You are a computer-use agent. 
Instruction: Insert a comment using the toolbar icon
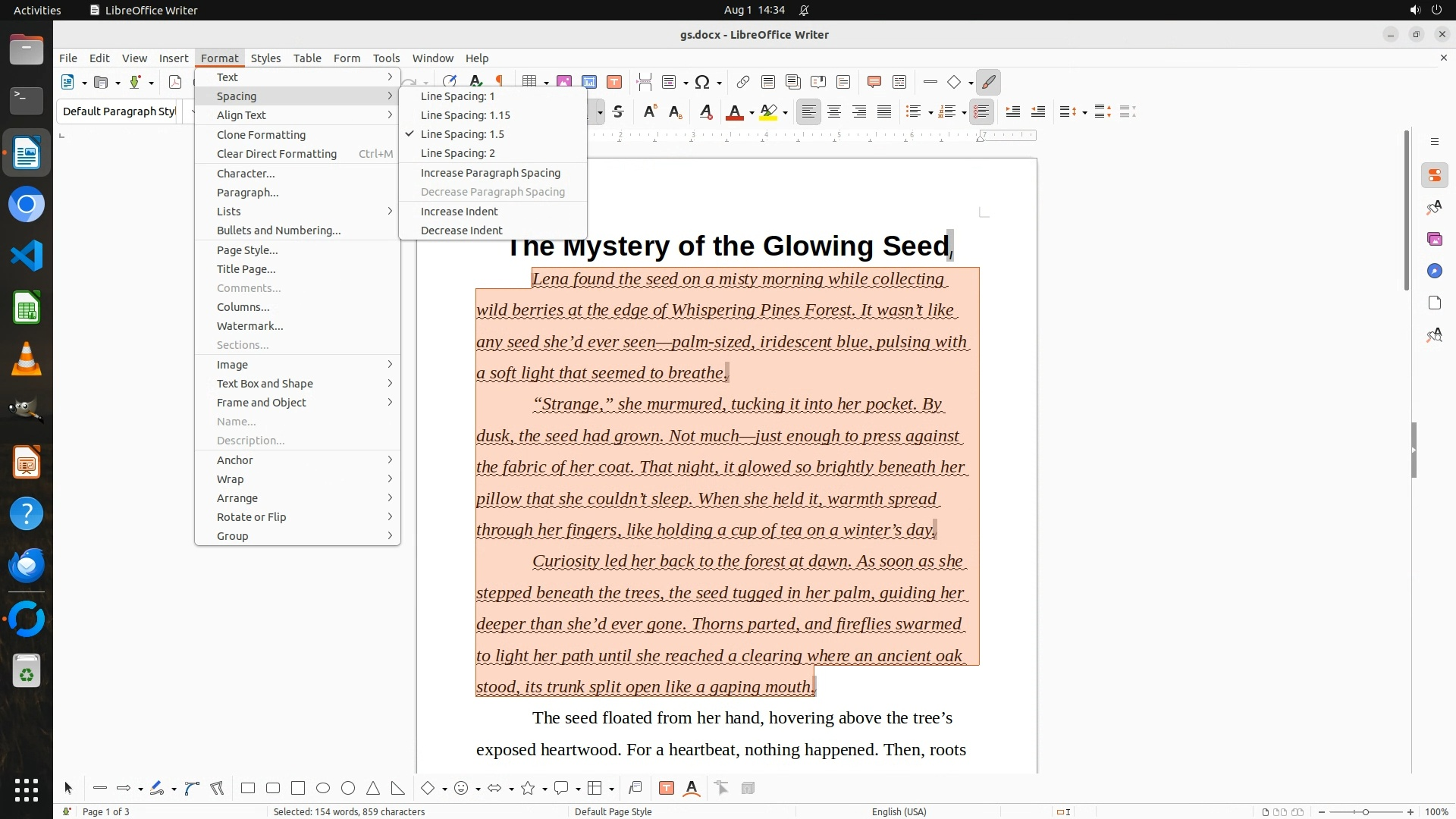pos(874,82)
